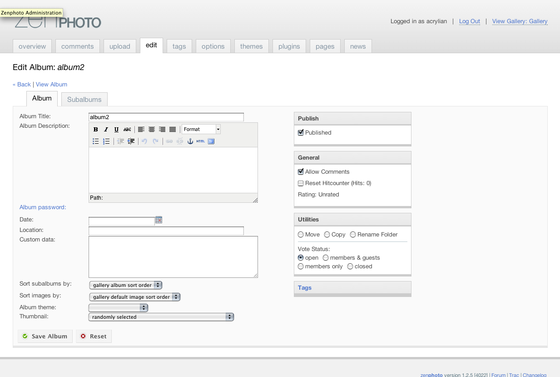Open the HTML source editor
Screen dimensions: 560x377
[200, 141]
